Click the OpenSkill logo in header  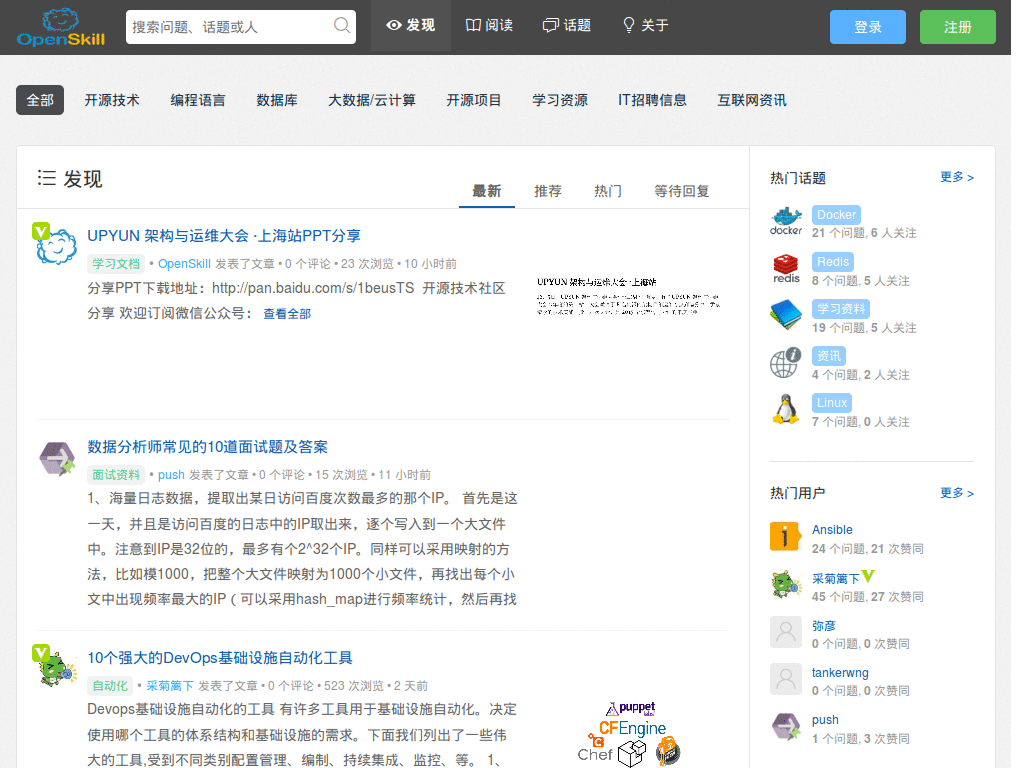(61, 27)
